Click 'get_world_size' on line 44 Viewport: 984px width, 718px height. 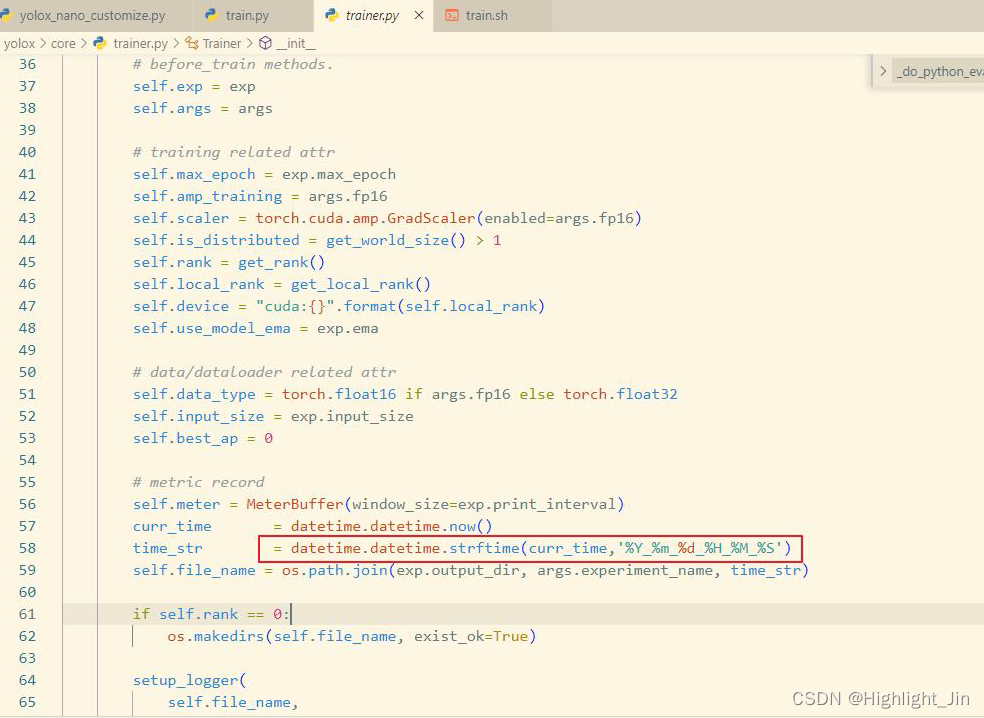pyautogui.click(x=387, y=240)
